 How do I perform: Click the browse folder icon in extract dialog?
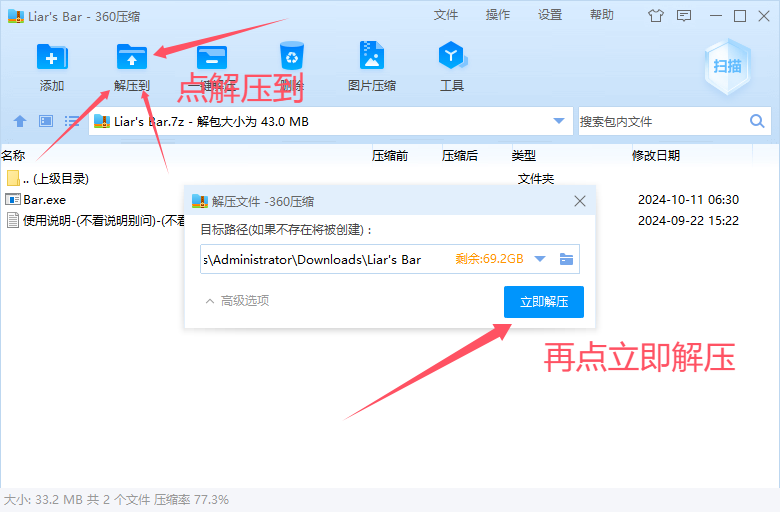(566, 259)
